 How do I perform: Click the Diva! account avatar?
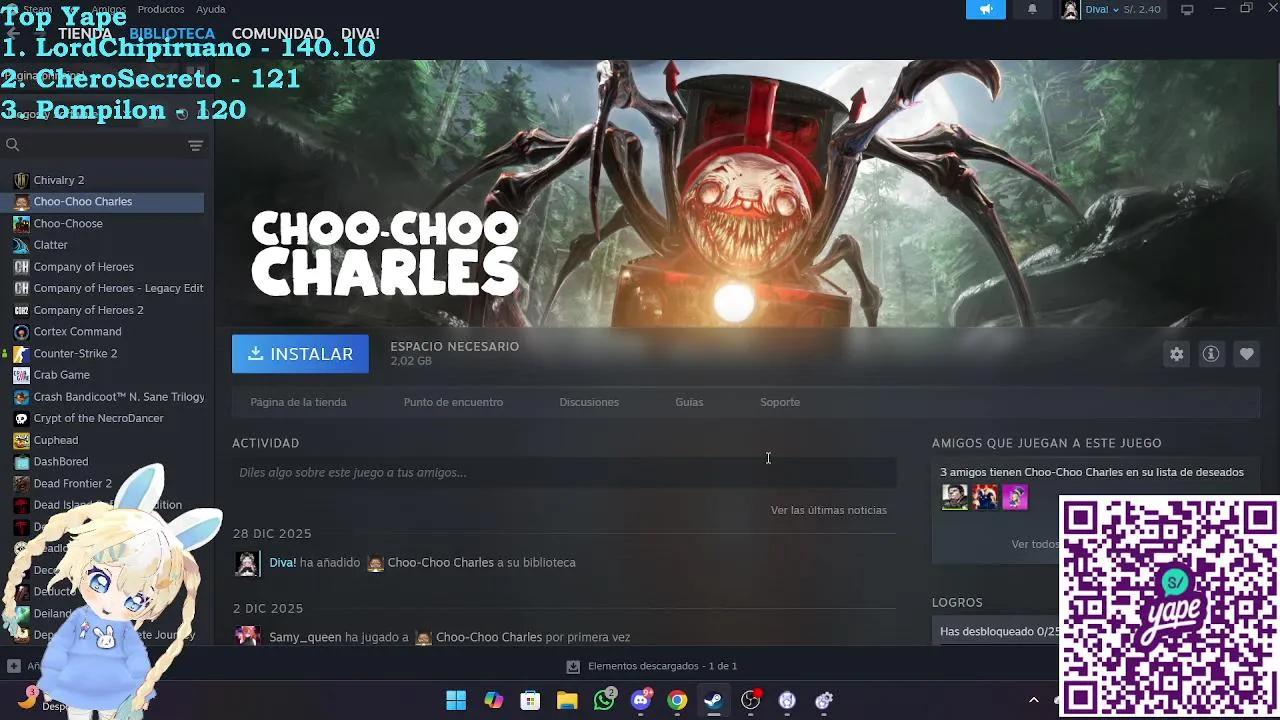pyautogui.click(x=1070, y=10)
